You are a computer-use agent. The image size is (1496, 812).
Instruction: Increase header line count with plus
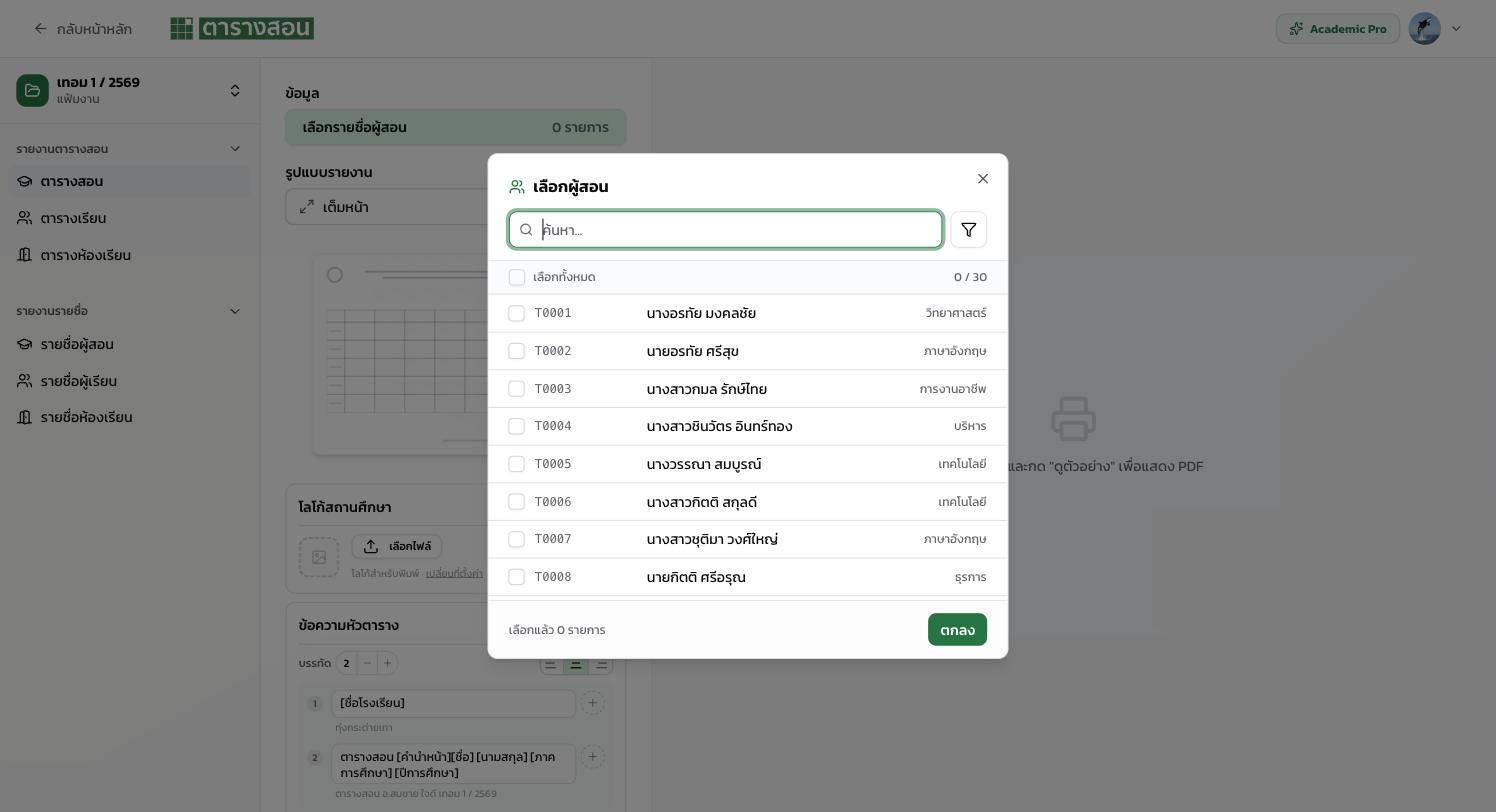point(387,663)
